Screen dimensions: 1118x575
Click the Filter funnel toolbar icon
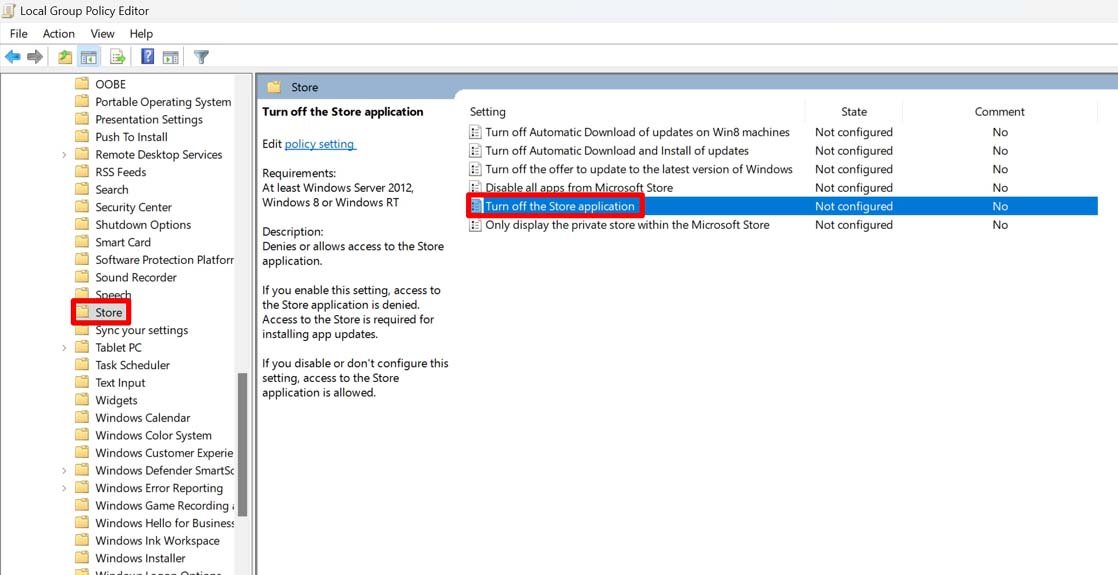pos(201,57)
